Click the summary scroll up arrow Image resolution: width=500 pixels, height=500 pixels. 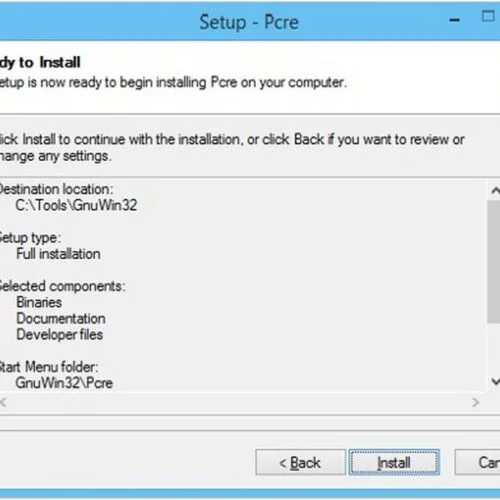(x=495, y=191)
